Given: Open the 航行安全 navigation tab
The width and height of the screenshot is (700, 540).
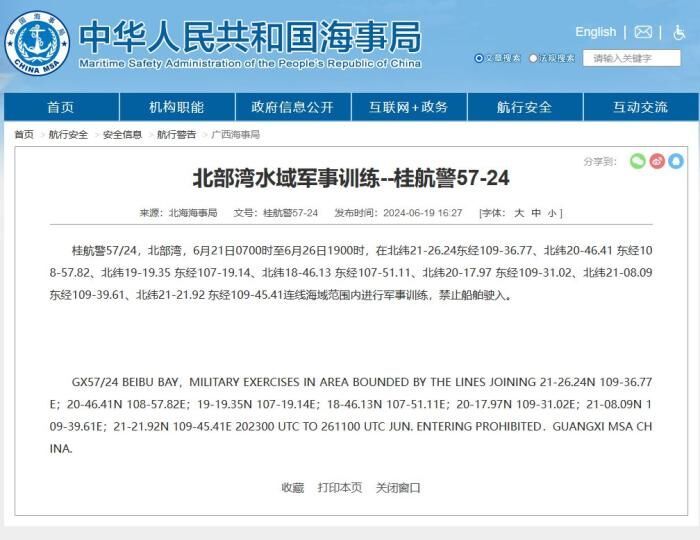Looking at the screenshot, I should point(524,107).
